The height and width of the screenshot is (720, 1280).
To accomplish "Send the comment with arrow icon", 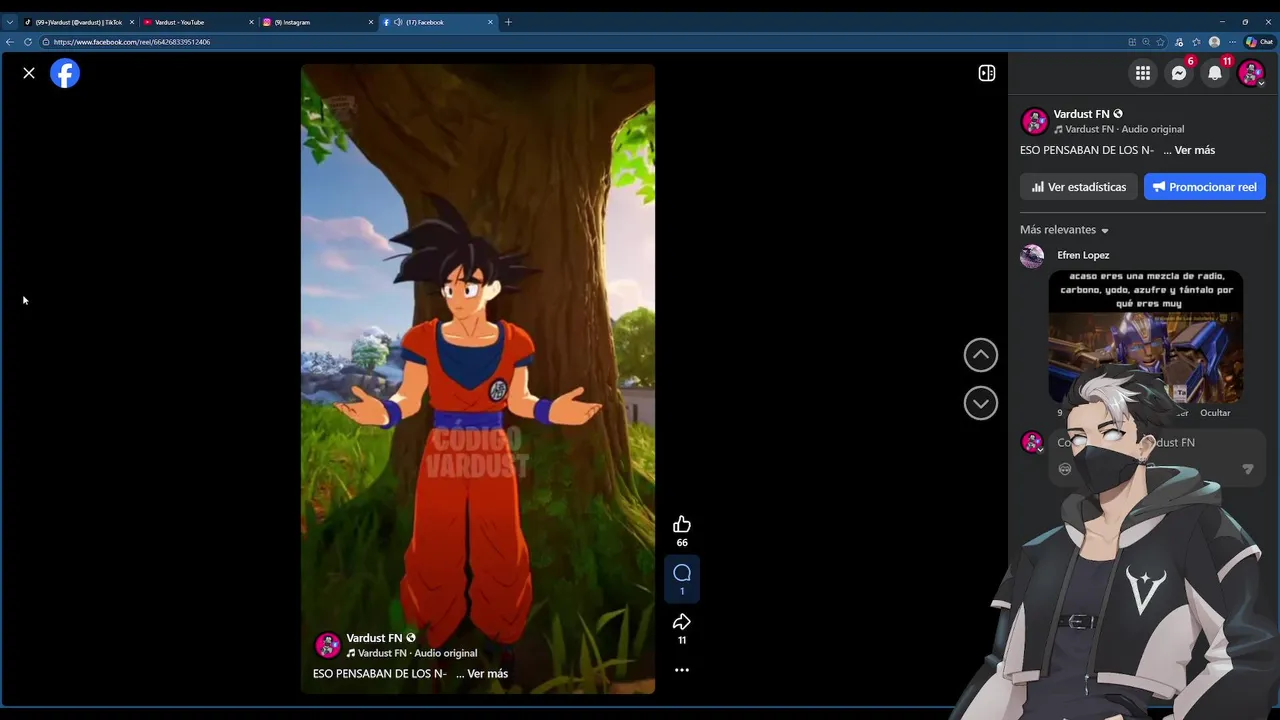I will tap(1248, 469).
